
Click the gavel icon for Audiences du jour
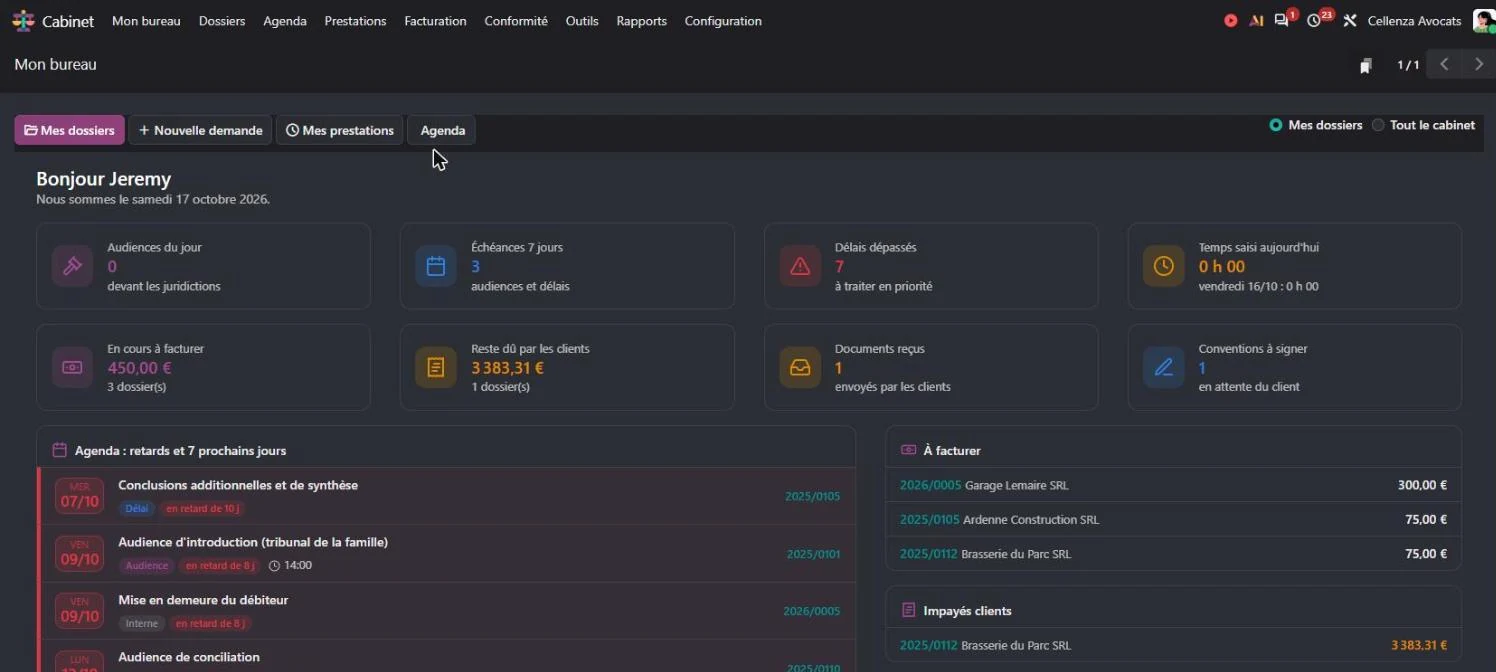click(72, 266)
